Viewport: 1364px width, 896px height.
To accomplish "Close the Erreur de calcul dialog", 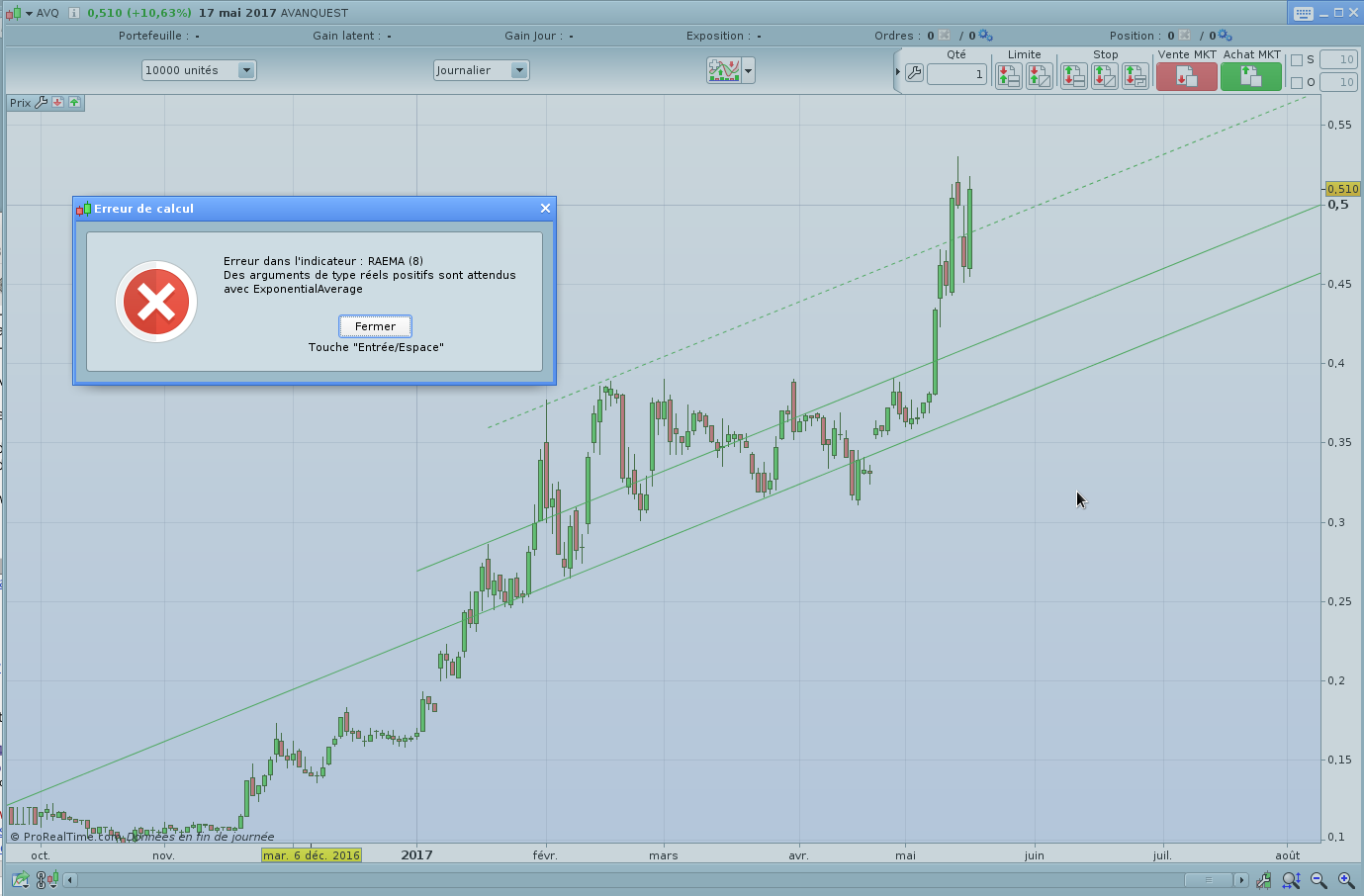I will pos(545,208).
